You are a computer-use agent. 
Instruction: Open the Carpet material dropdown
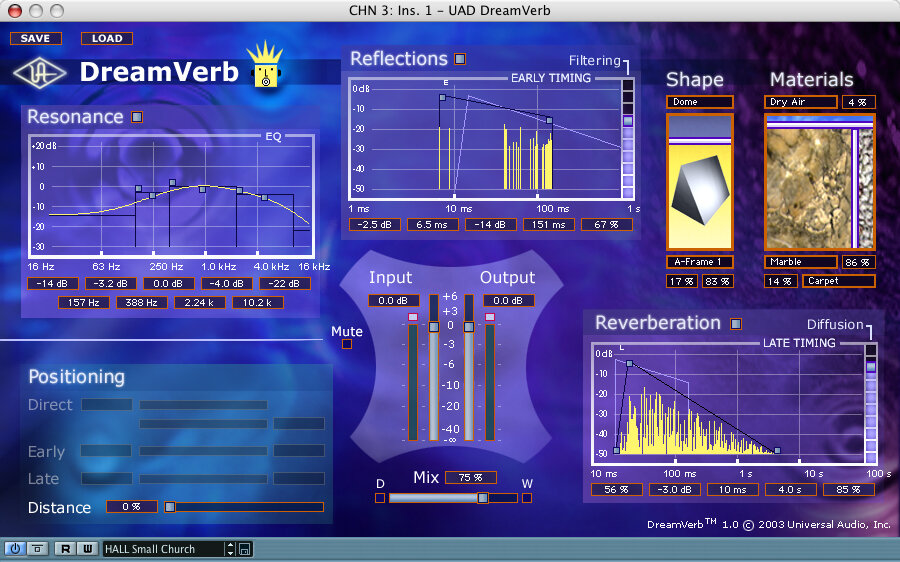(839, 281)
